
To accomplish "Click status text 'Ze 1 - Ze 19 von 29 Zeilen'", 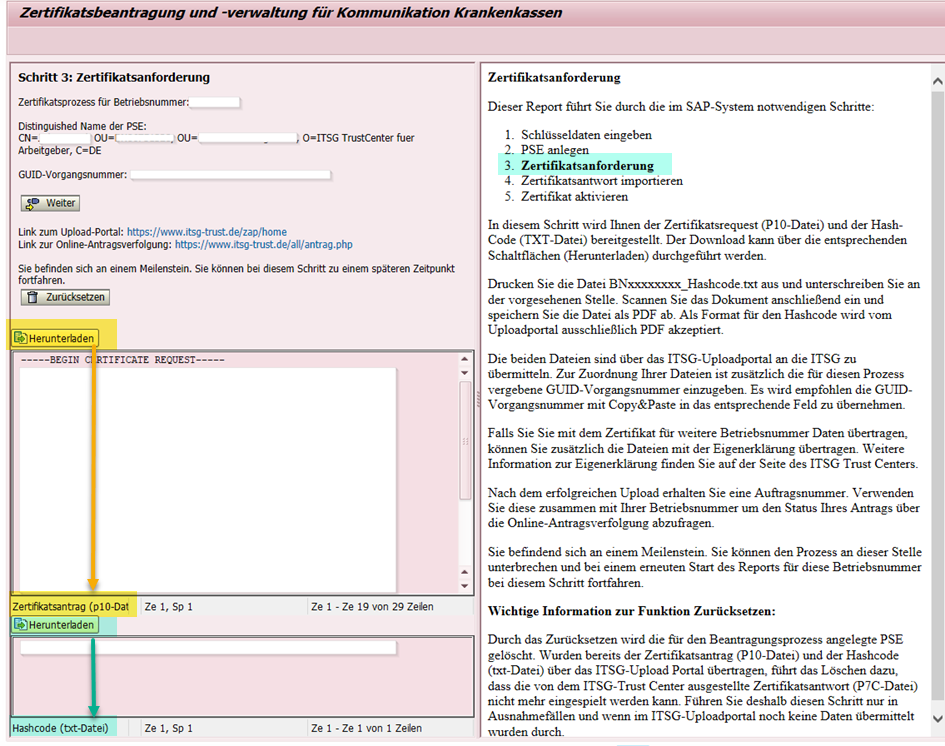I will pos(372,607).
